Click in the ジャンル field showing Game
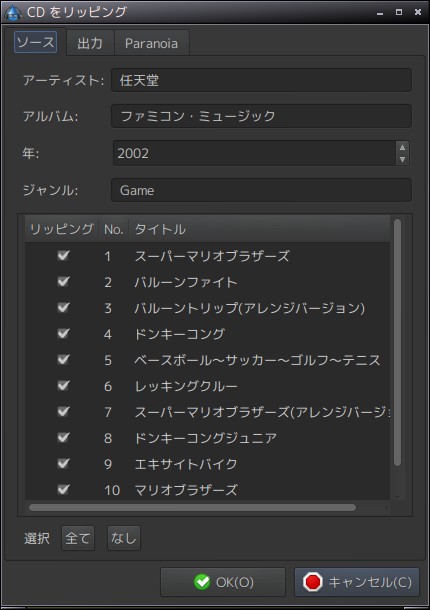430x610 pixels. tap(261, 190)
